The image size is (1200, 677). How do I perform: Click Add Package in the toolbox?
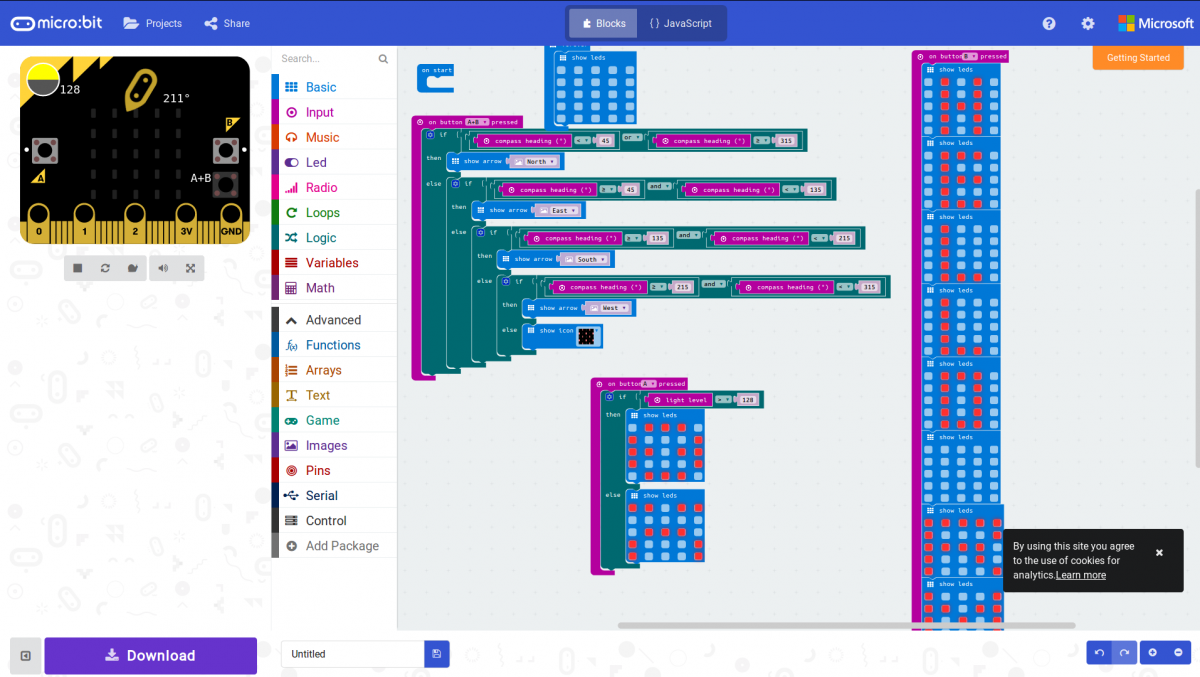[334, 546]
